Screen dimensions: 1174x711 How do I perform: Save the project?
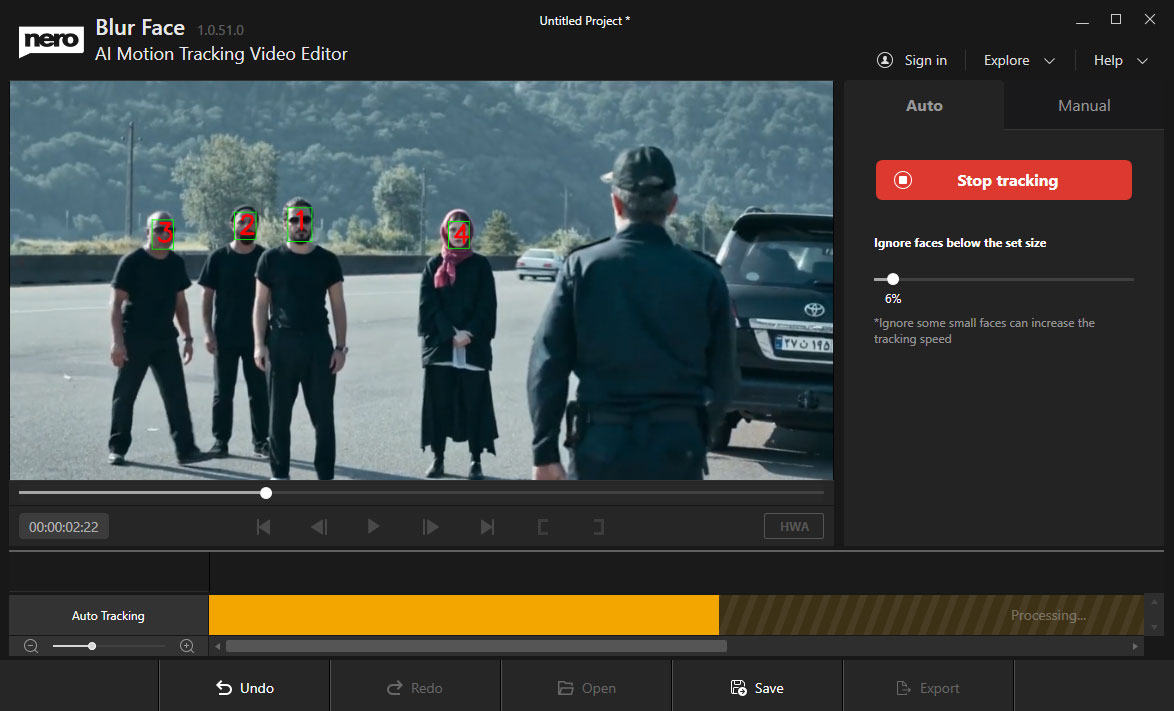(757, 688)
